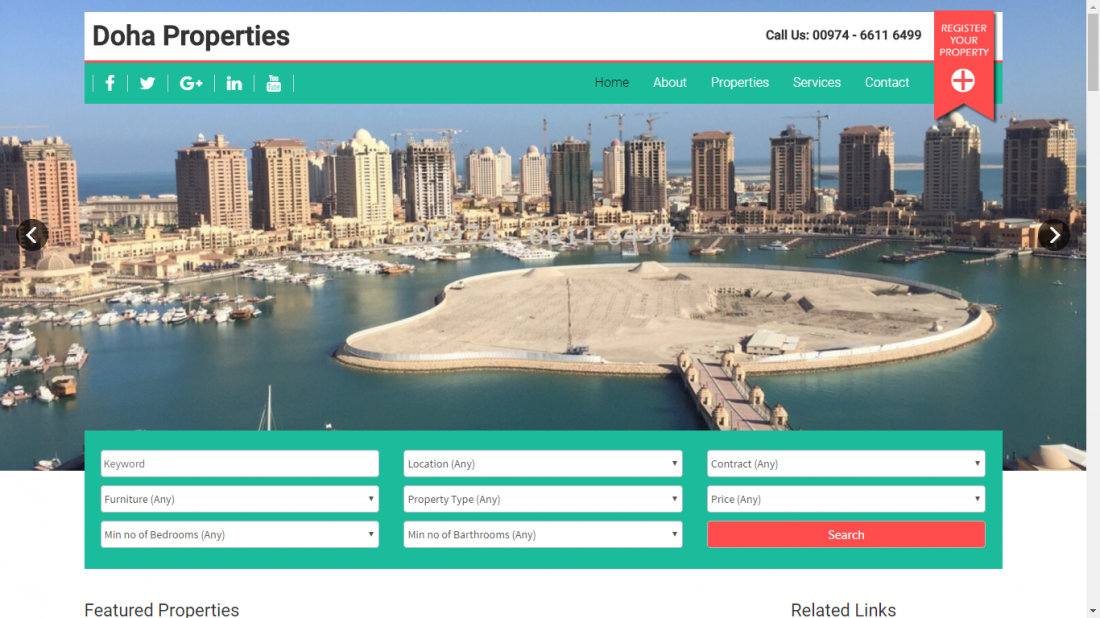Expand the Min no of Bedrooms dropdown
The width and height of the screenshot is (1100, 618).
[x=240, y=535]
